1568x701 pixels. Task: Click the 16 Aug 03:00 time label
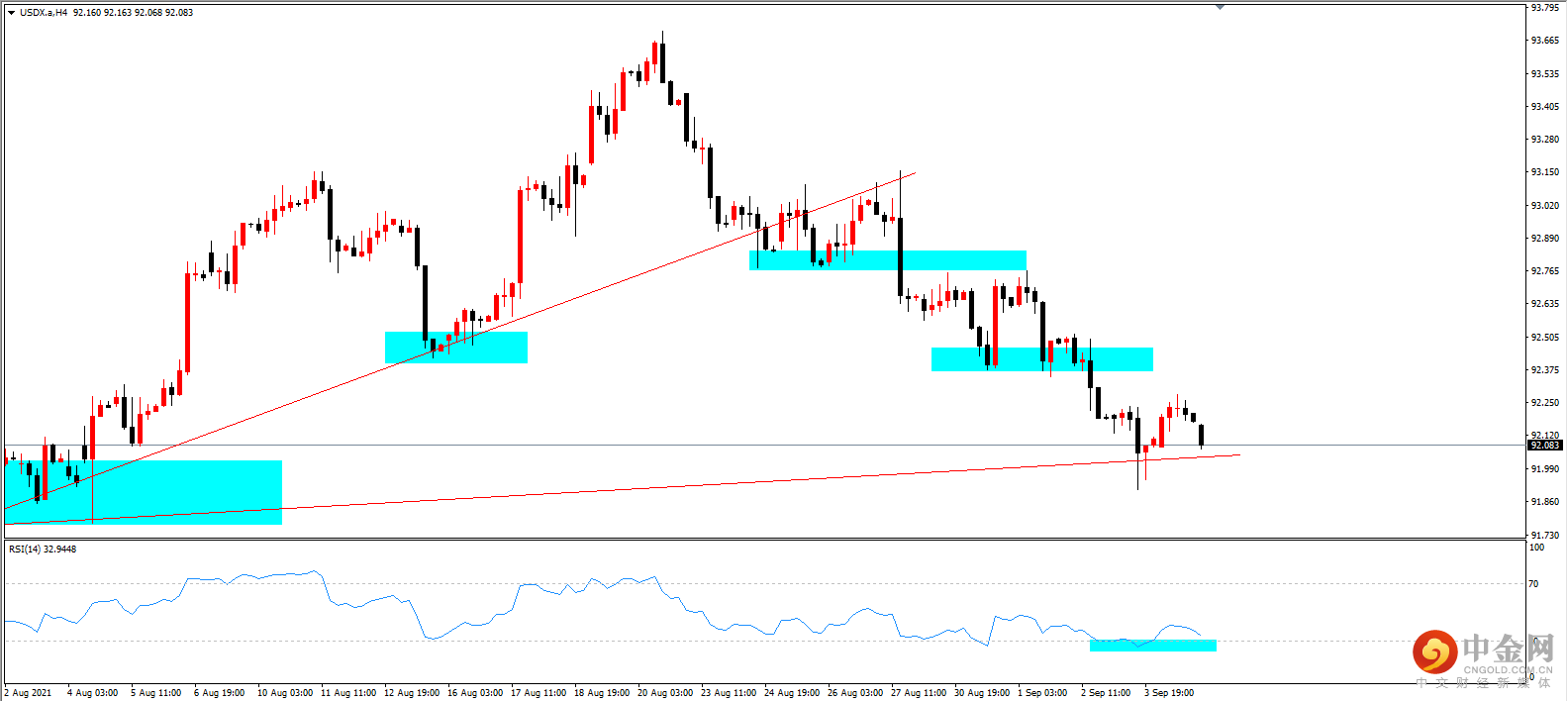click(x=474, y=692)
